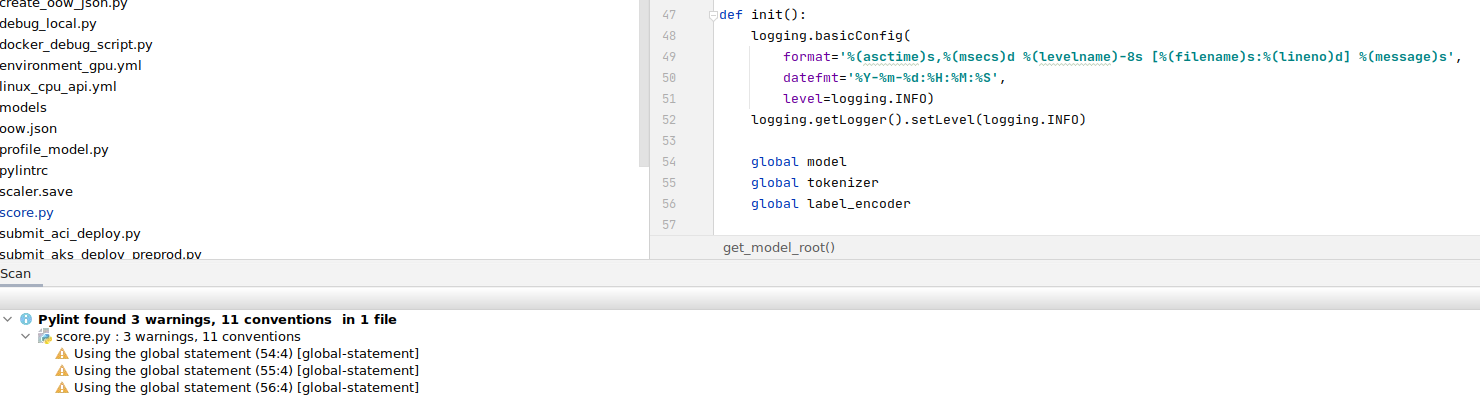Click warning icon for global statement 55:4
The image size is (1480, 408).
62,371
